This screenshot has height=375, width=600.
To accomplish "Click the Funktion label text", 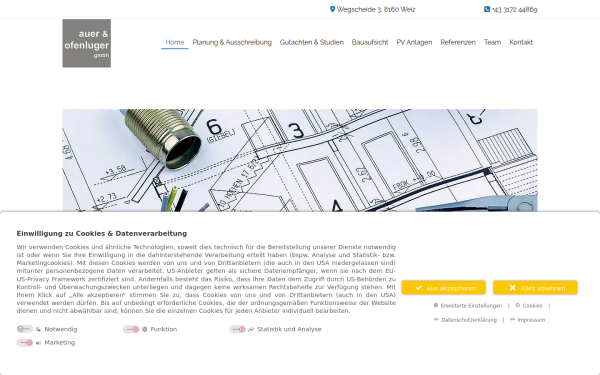I will pos(164,329).
